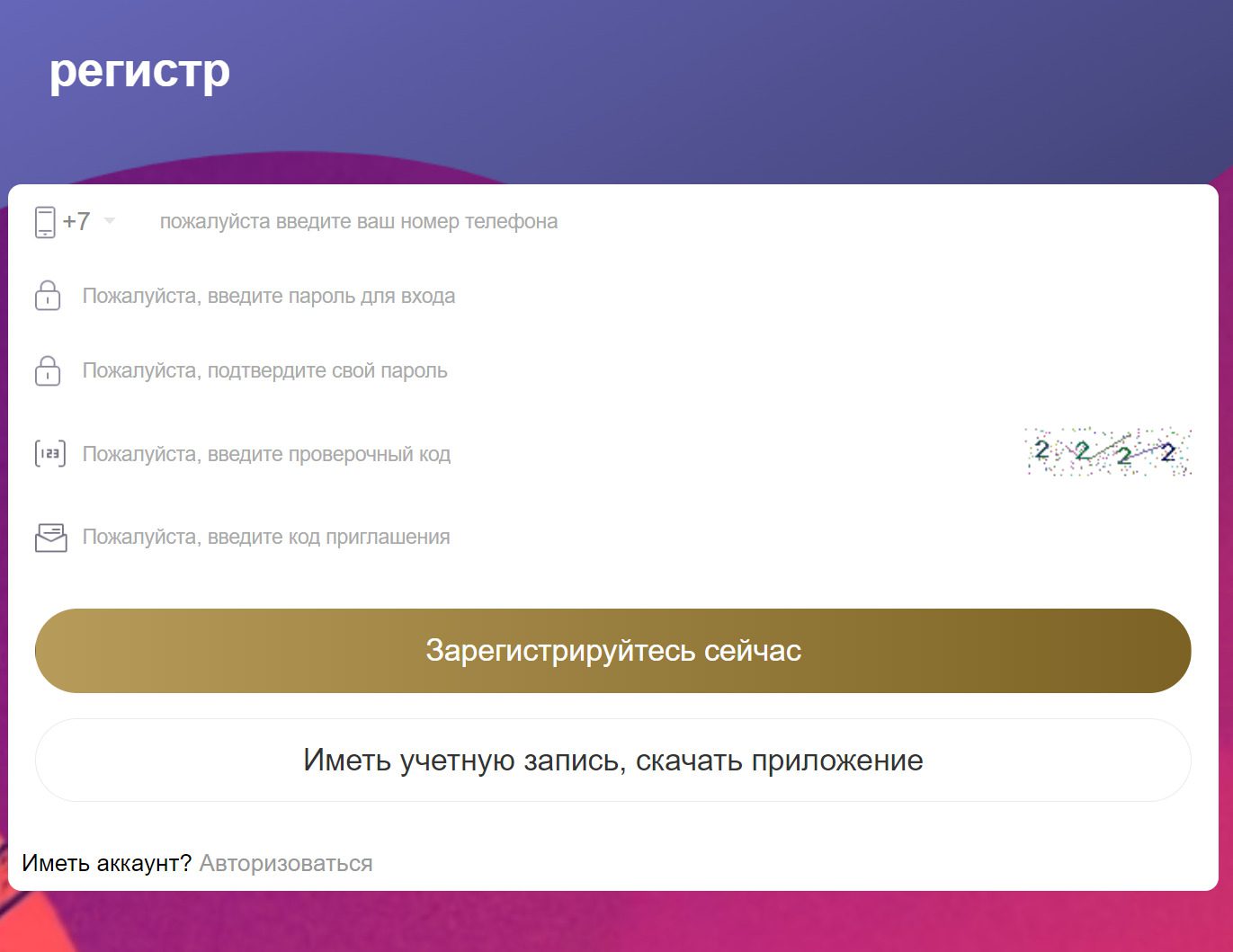1233x952 pixels.
Task: Click the регистр page heading
Action: 139,71
